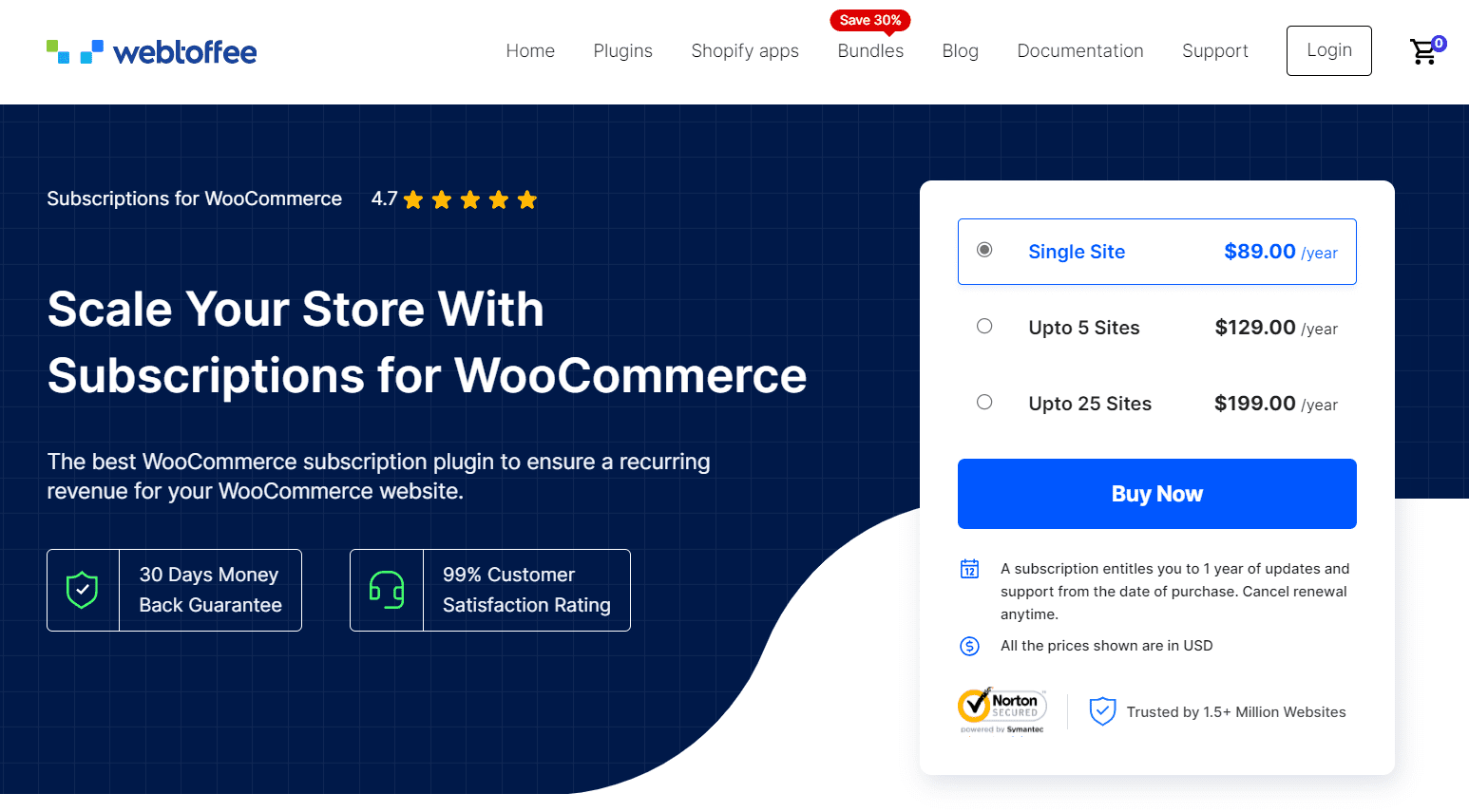Select the Upto 5 Sites radio button

(x=984, y=326)
